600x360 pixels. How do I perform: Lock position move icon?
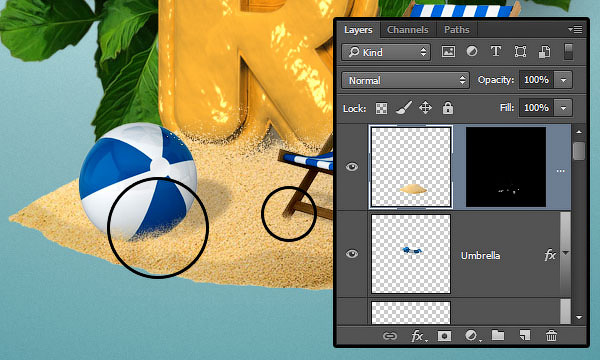[x=426, y=108]
